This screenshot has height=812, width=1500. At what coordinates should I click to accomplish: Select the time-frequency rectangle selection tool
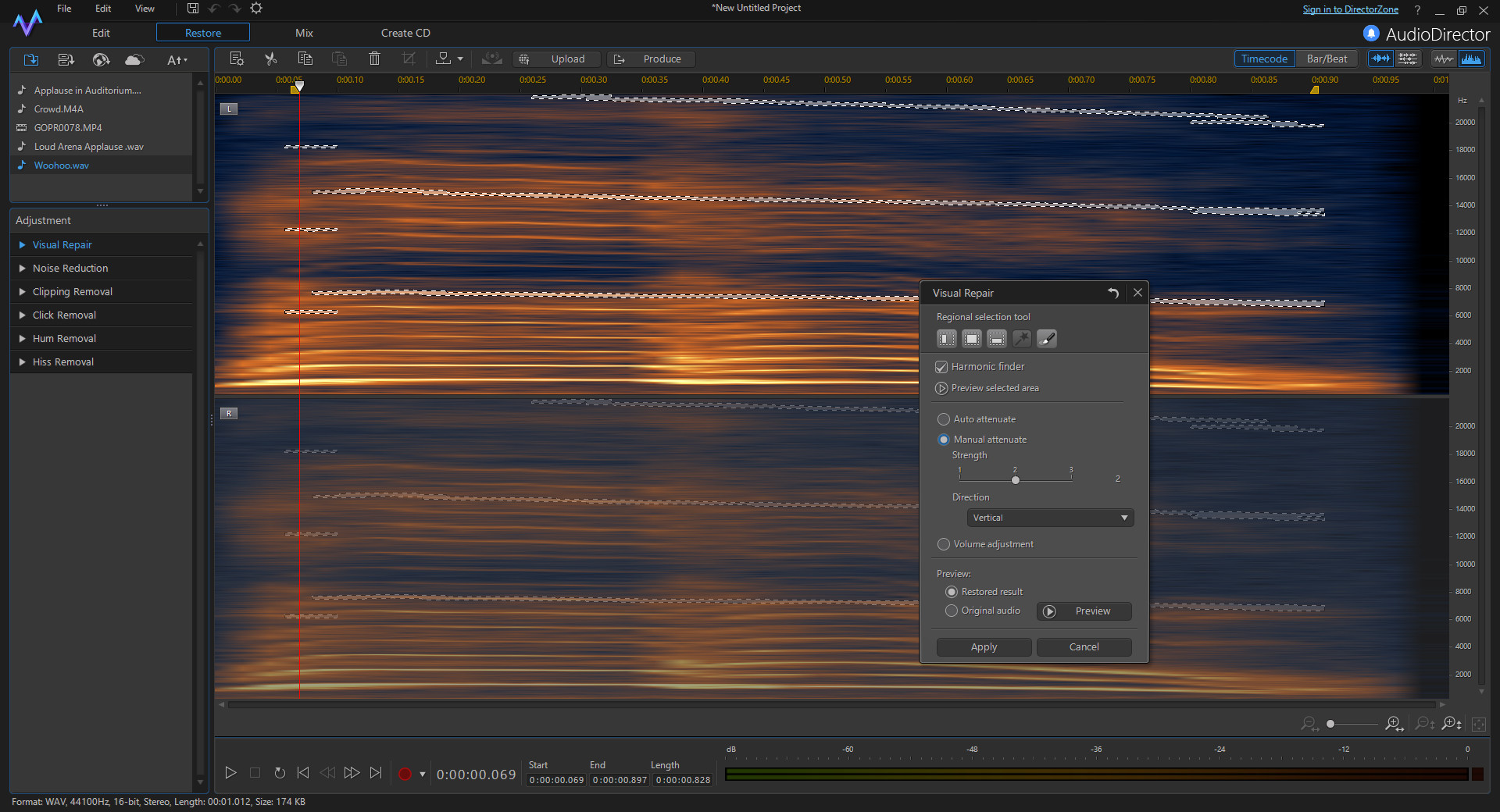point(972,339)
